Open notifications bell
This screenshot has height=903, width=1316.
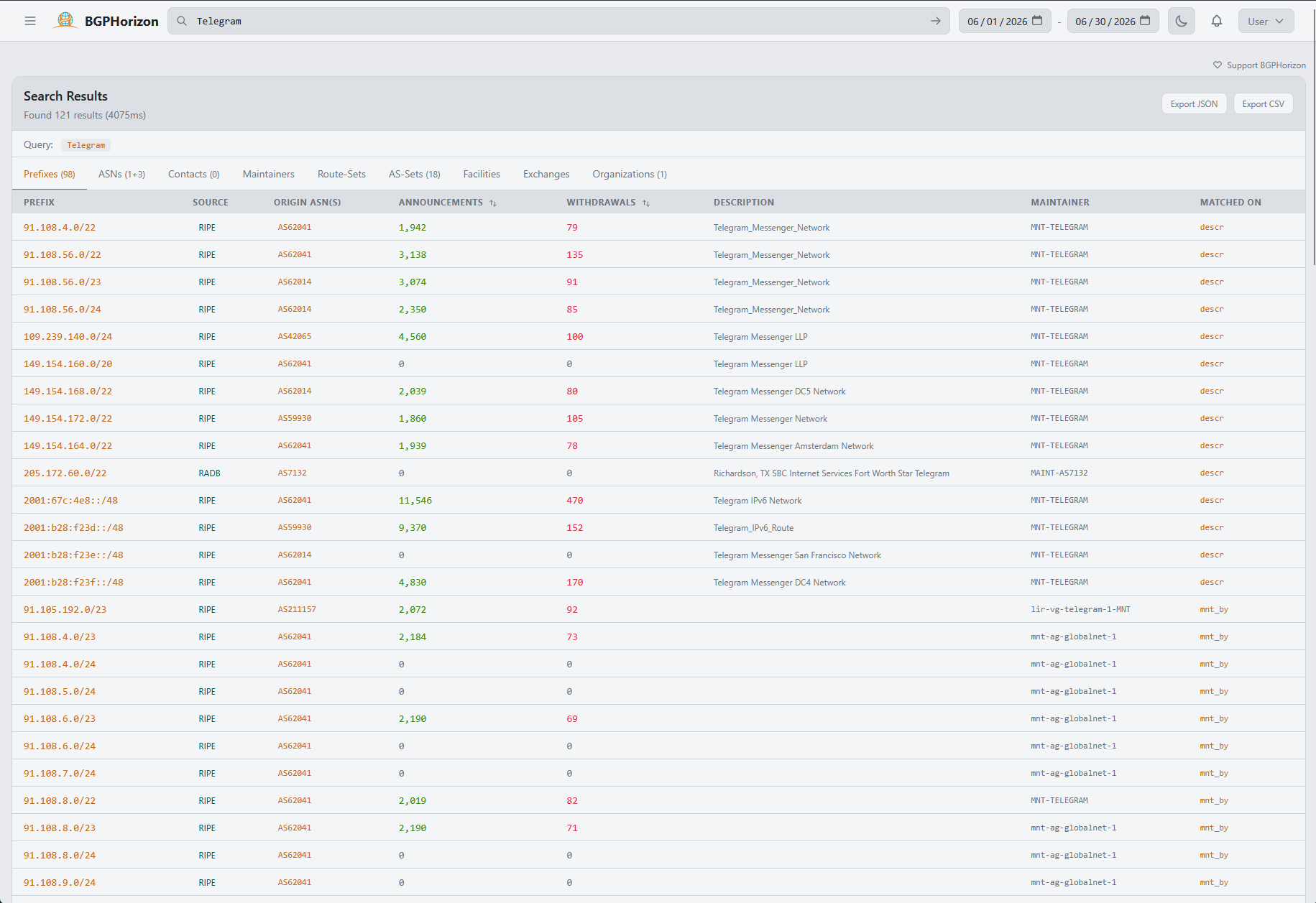point(1217,21)
